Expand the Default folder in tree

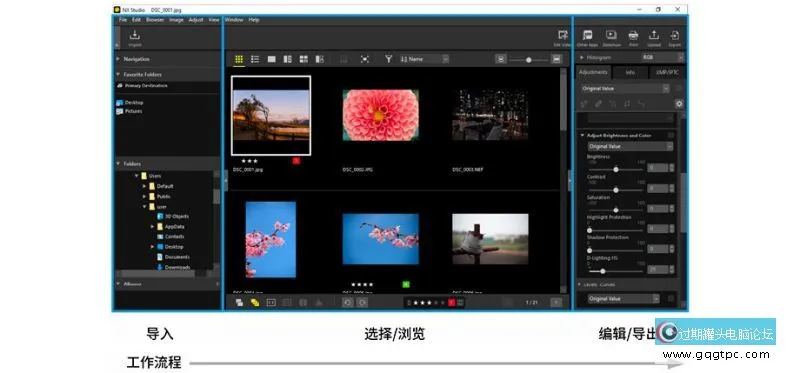pyautogui.click(x=145, y=186)
